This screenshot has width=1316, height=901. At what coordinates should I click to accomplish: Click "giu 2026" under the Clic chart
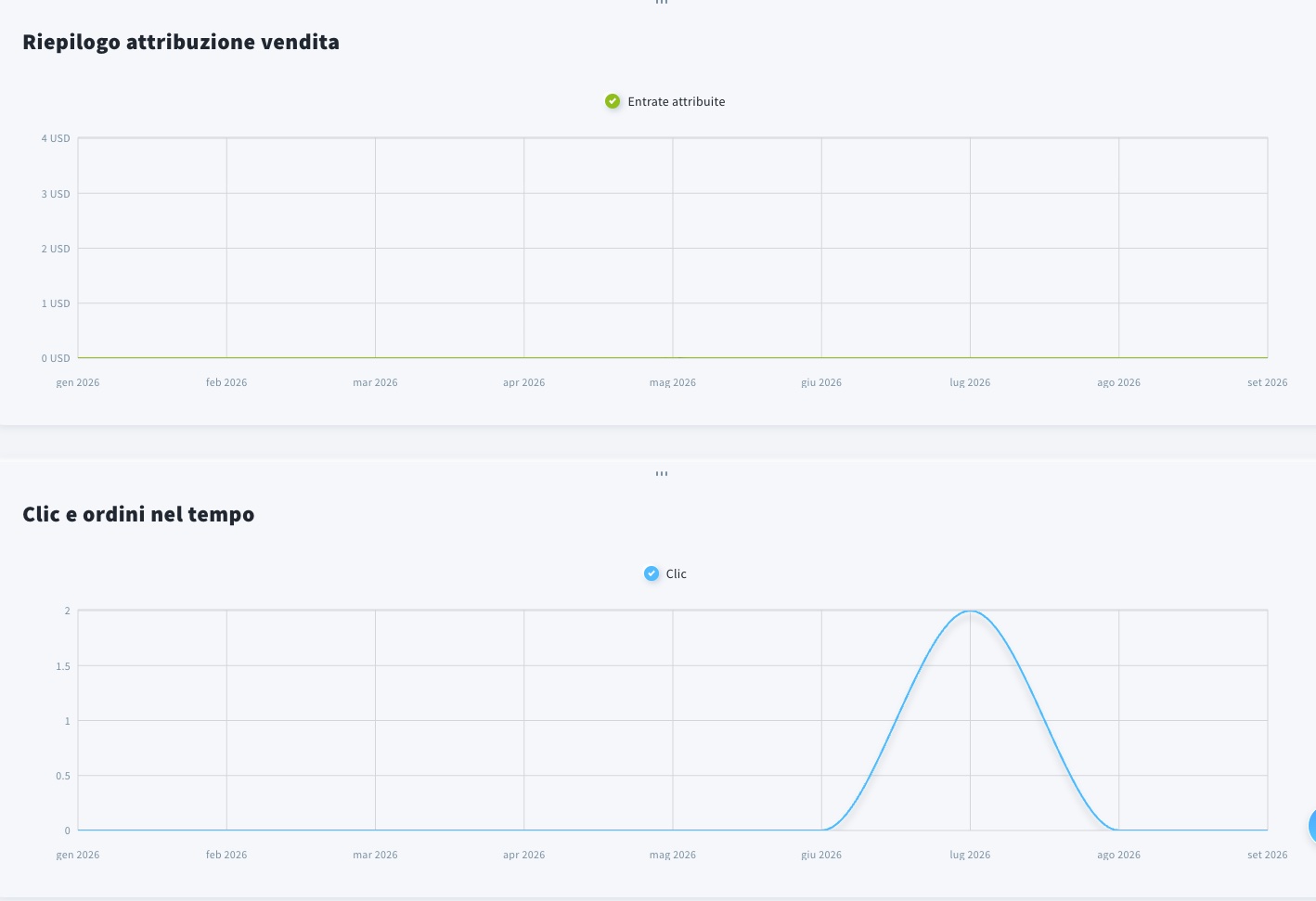(821, 855)
